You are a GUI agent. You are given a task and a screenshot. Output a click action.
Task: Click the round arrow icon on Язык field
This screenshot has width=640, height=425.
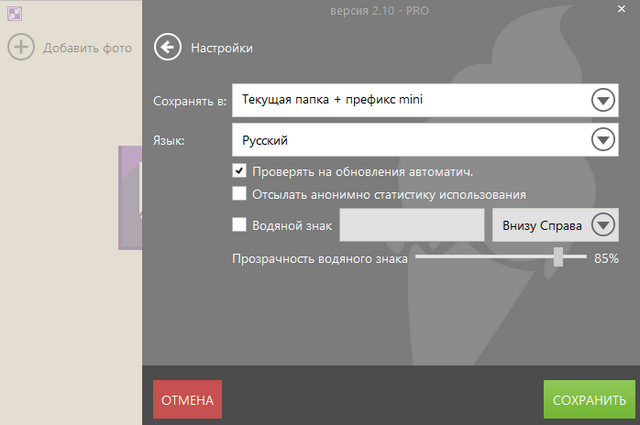click(602, 140)
